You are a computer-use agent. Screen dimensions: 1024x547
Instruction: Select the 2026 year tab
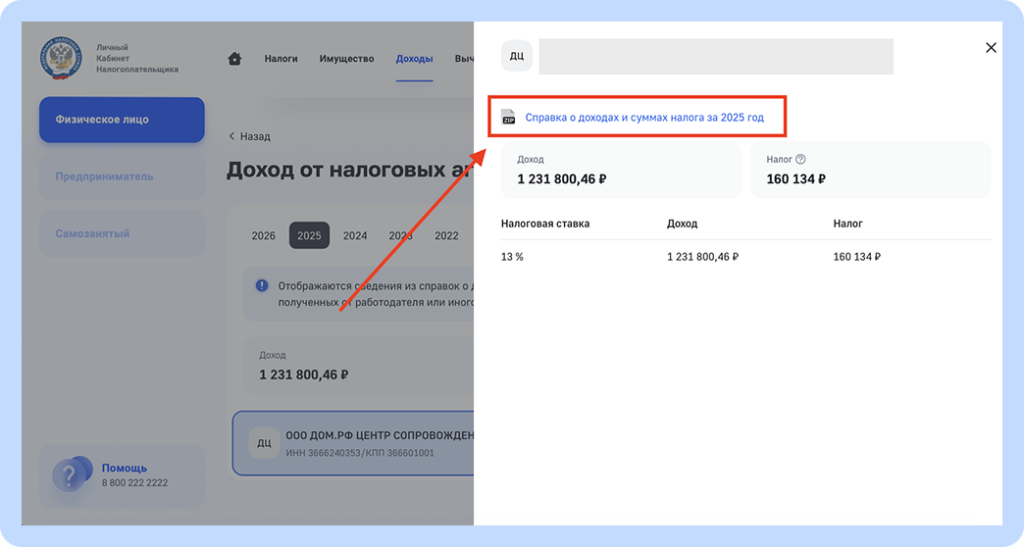point(263,236)
